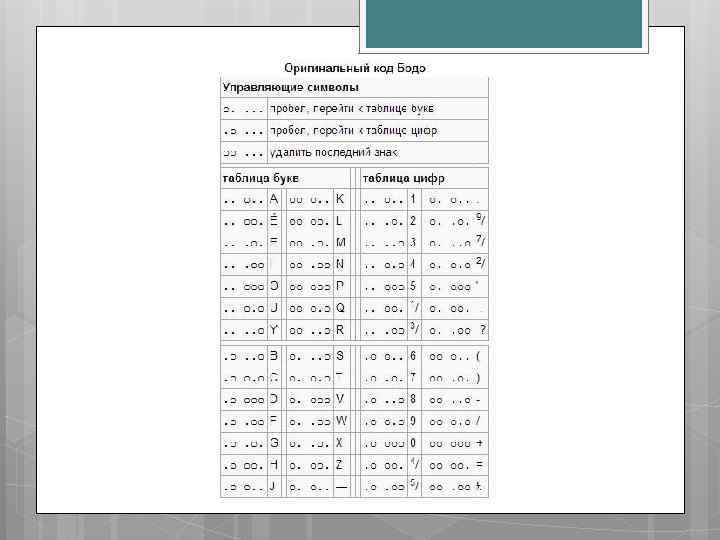The height and width of the screenshot is (540, 720).
Task: Select the letter K cell
Action: pyautogui.click(x=340, y=199)
